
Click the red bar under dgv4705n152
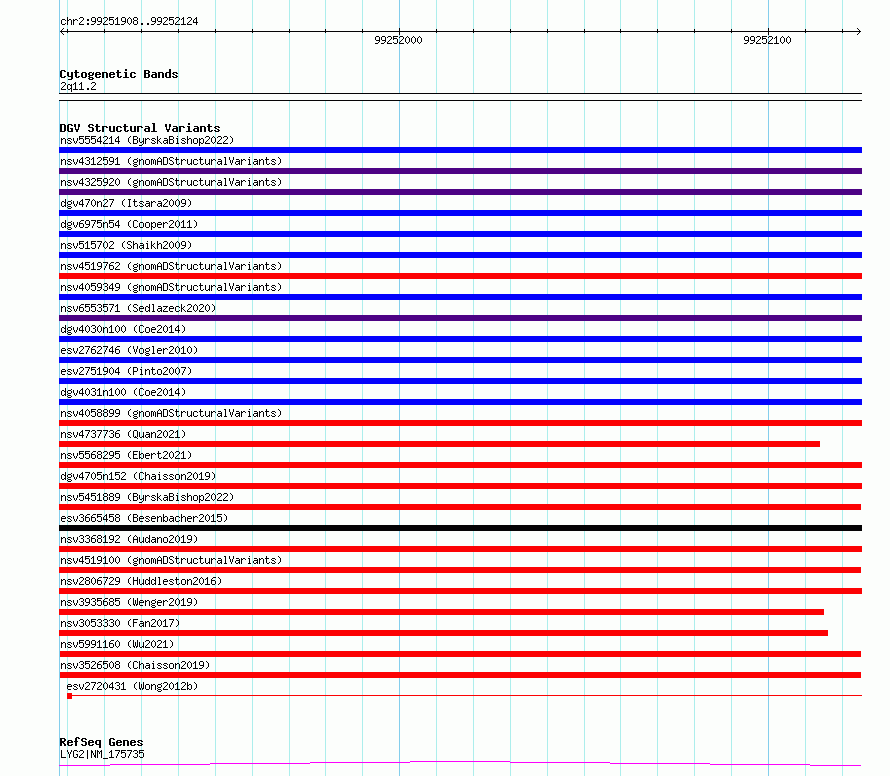click(x=460, y=486)
